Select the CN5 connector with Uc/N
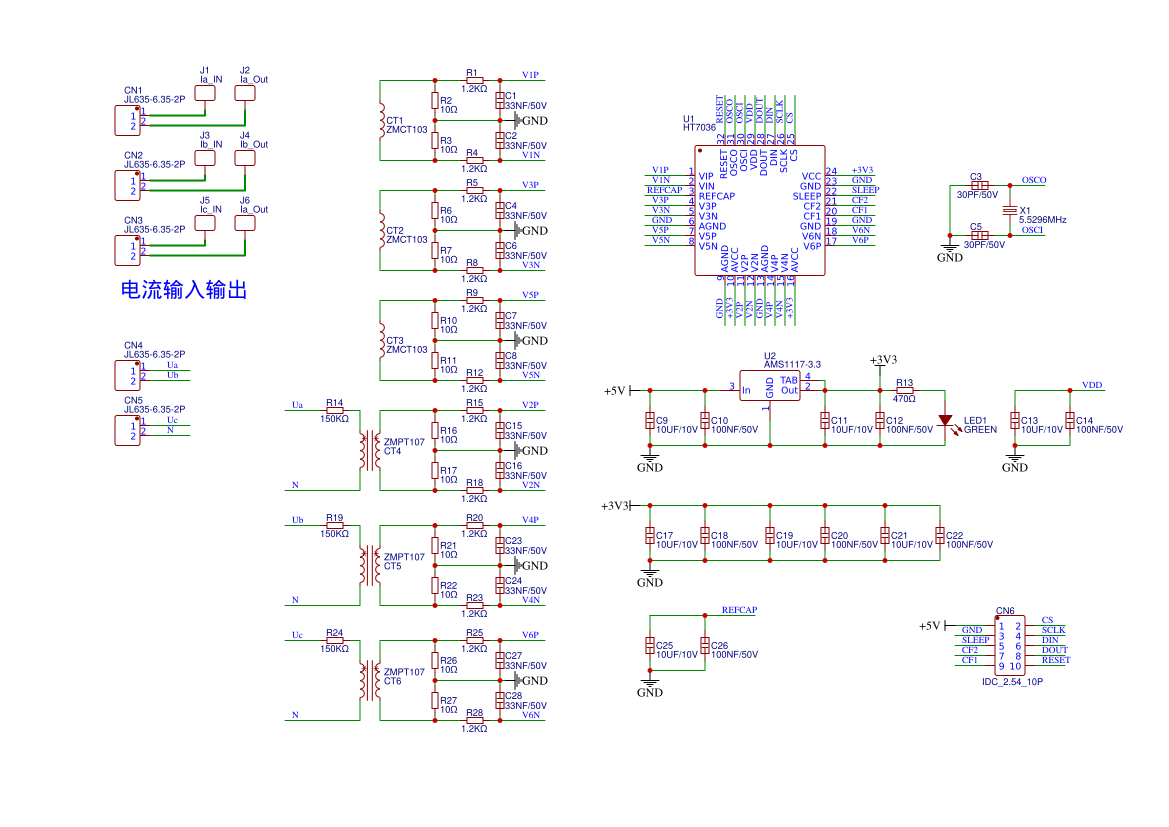This screenshot has width=1169, height=827. [x=127, y=430]
